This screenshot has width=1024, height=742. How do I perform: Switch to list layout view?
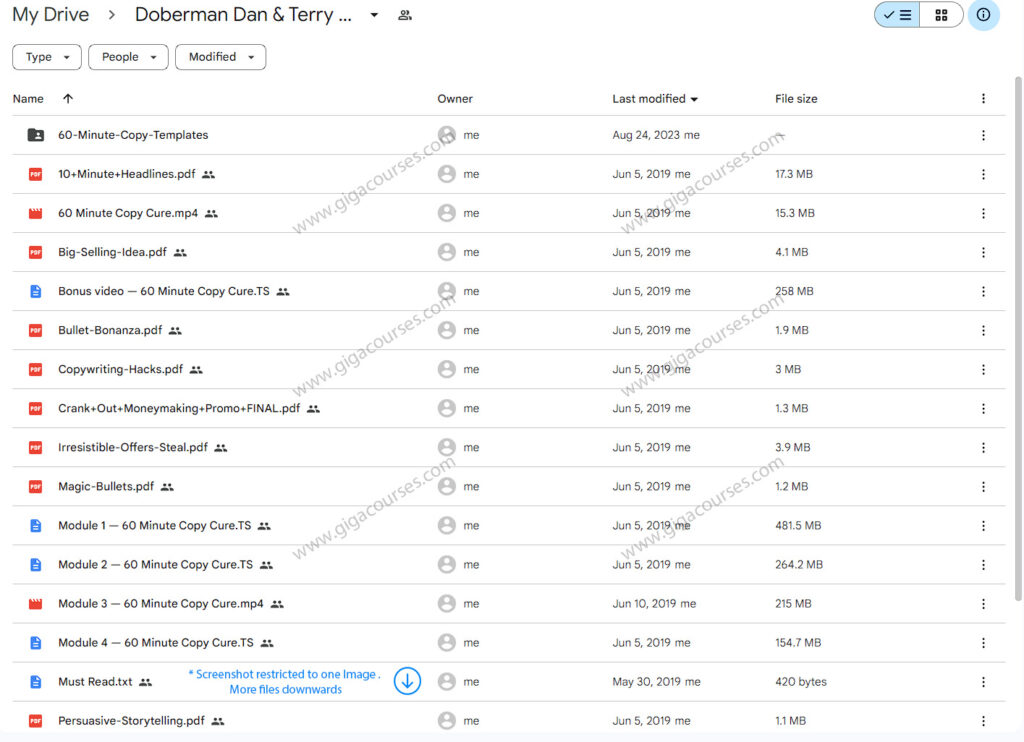(897, 15)
